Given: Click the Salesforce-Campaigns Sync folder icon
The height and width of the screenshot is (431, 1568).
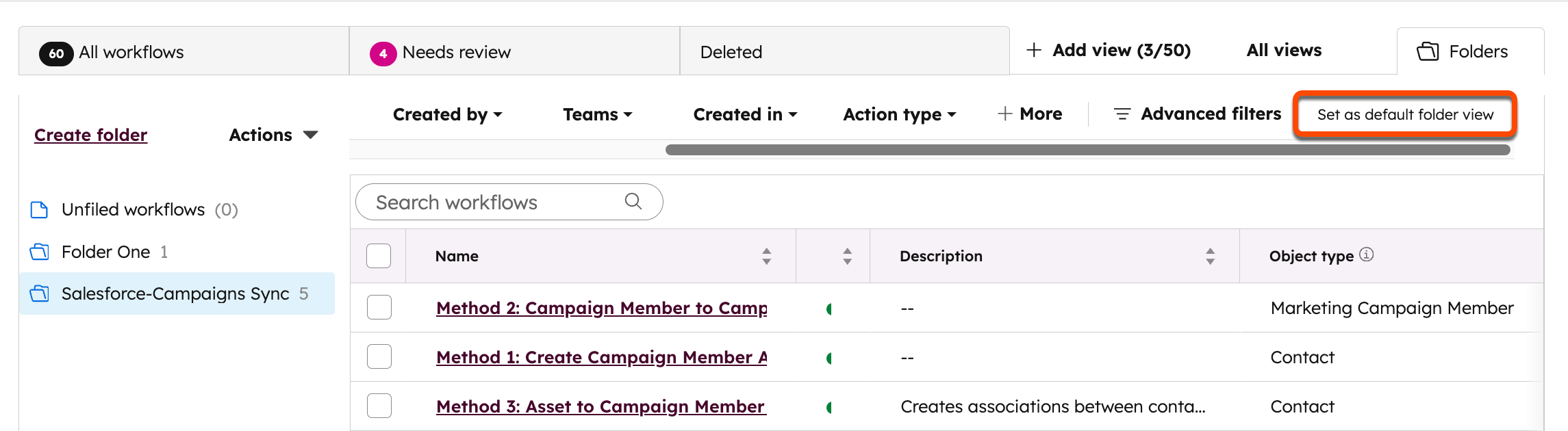Looking at the screenshot, I should click(40, 293).
